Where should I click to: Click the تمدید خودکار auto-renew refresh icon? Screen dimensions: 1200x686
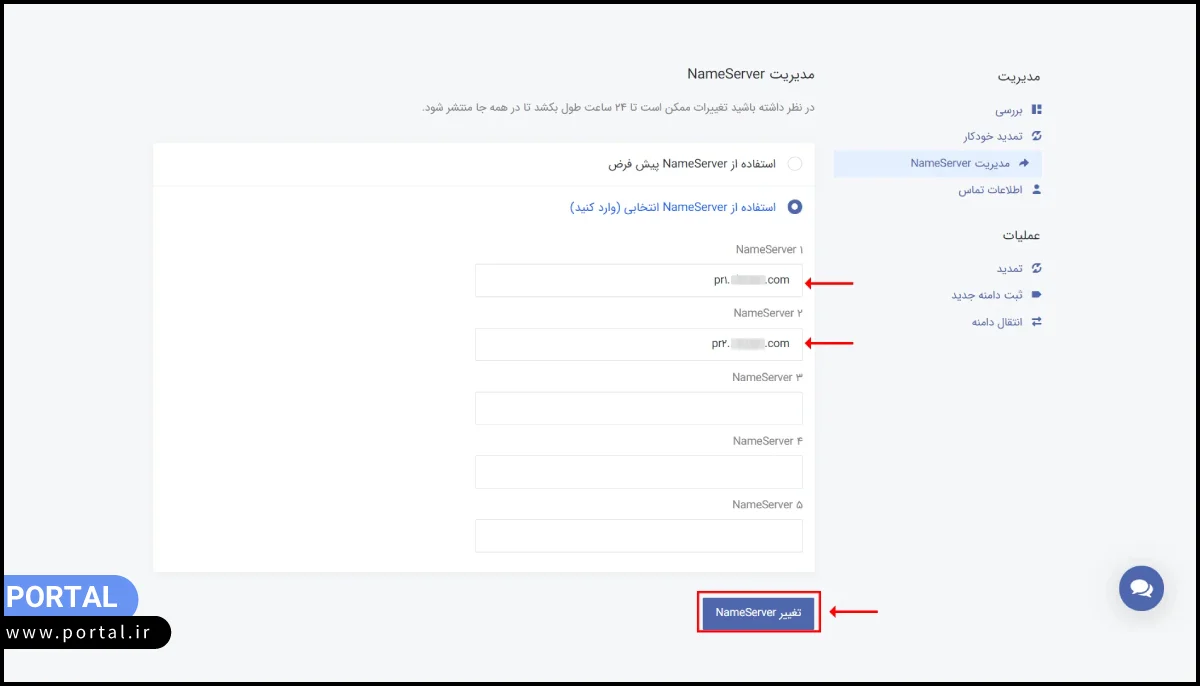point(1036,136)
